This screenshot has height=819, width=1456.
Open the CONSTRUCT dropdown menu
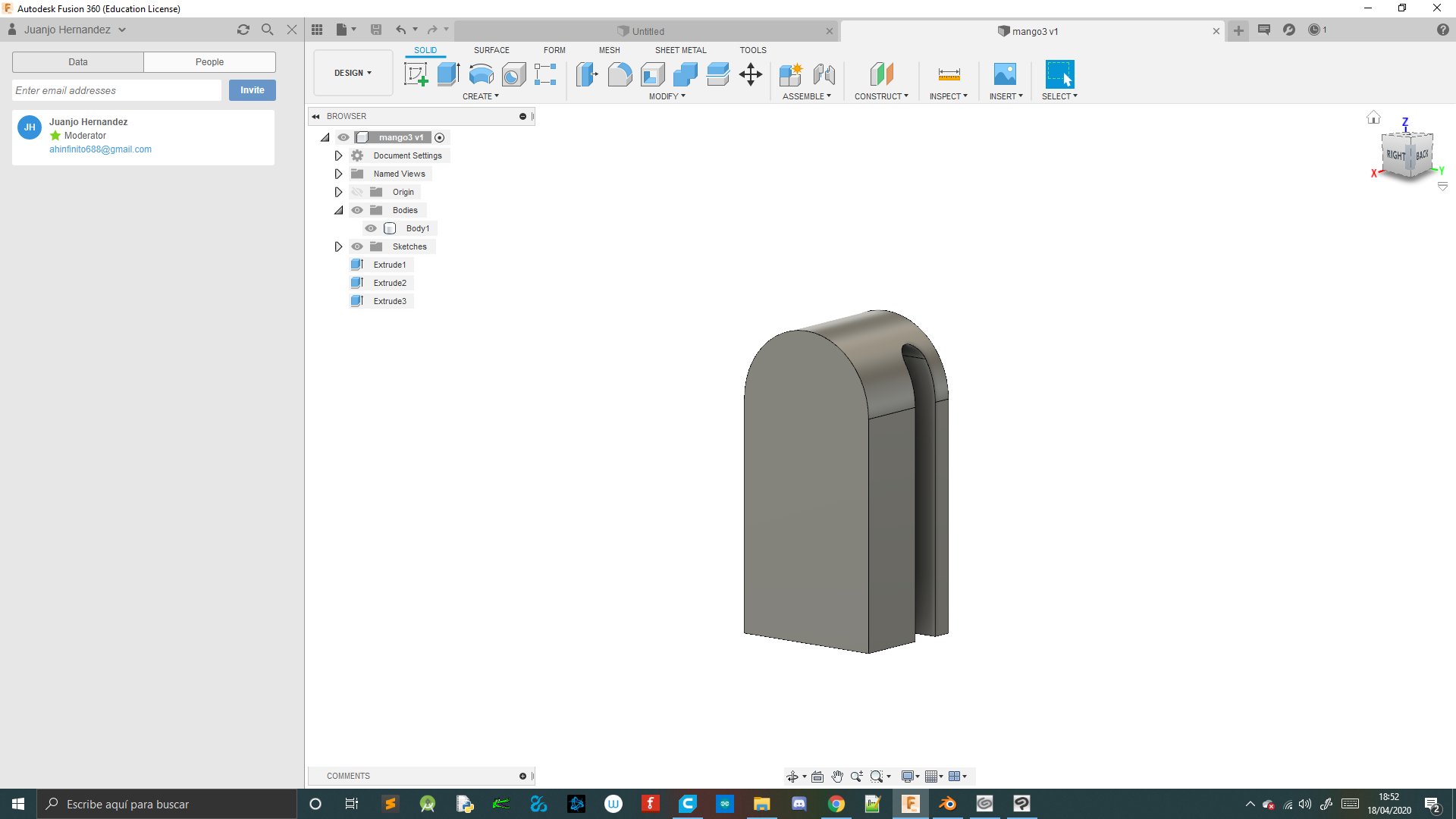[880, 96]
